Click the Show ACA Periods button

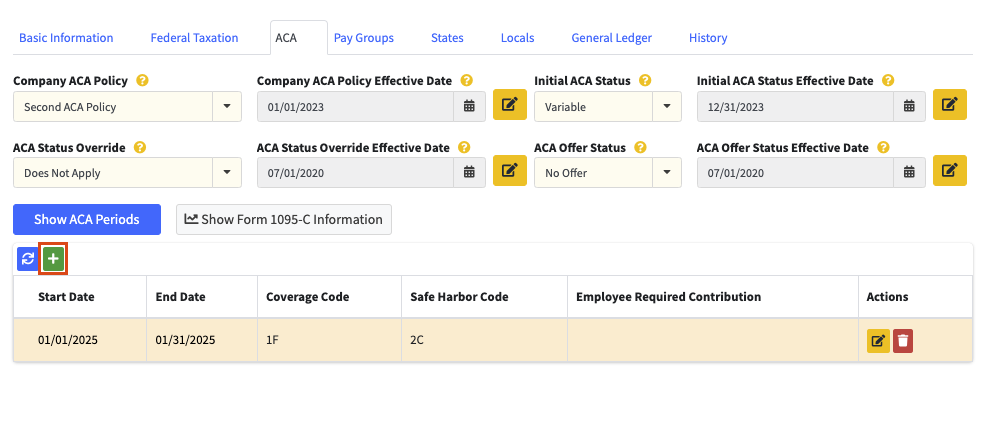[87, 219]
